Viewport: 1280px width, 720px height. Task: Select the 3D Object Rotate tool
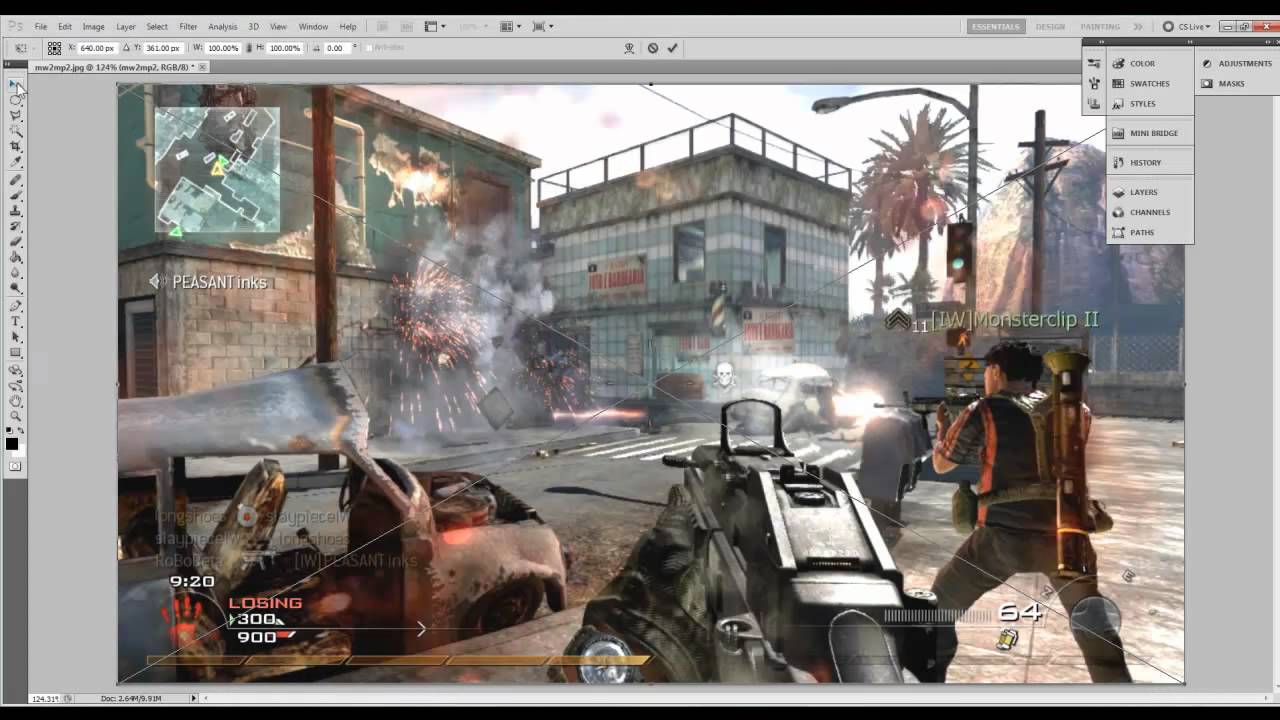tap(15, 369)
